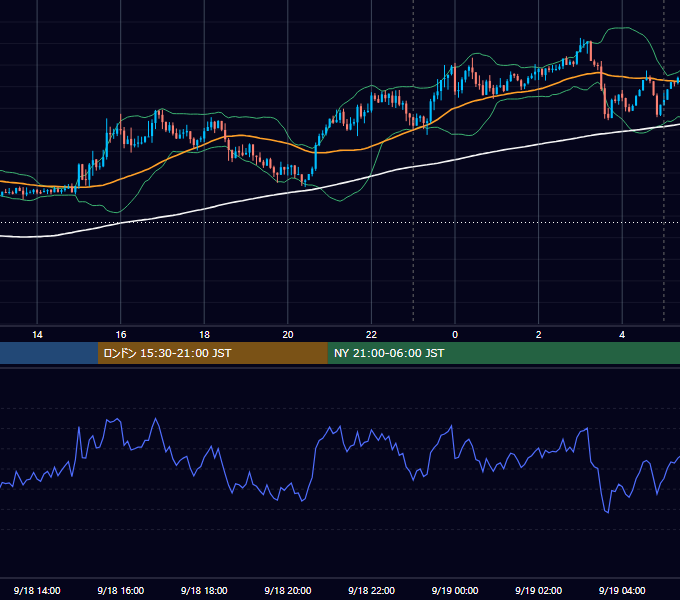Viewport: 680px width, 600px height.
Task: Click the 9/18 20:00 date label
Action: click(x=288, y=590)
